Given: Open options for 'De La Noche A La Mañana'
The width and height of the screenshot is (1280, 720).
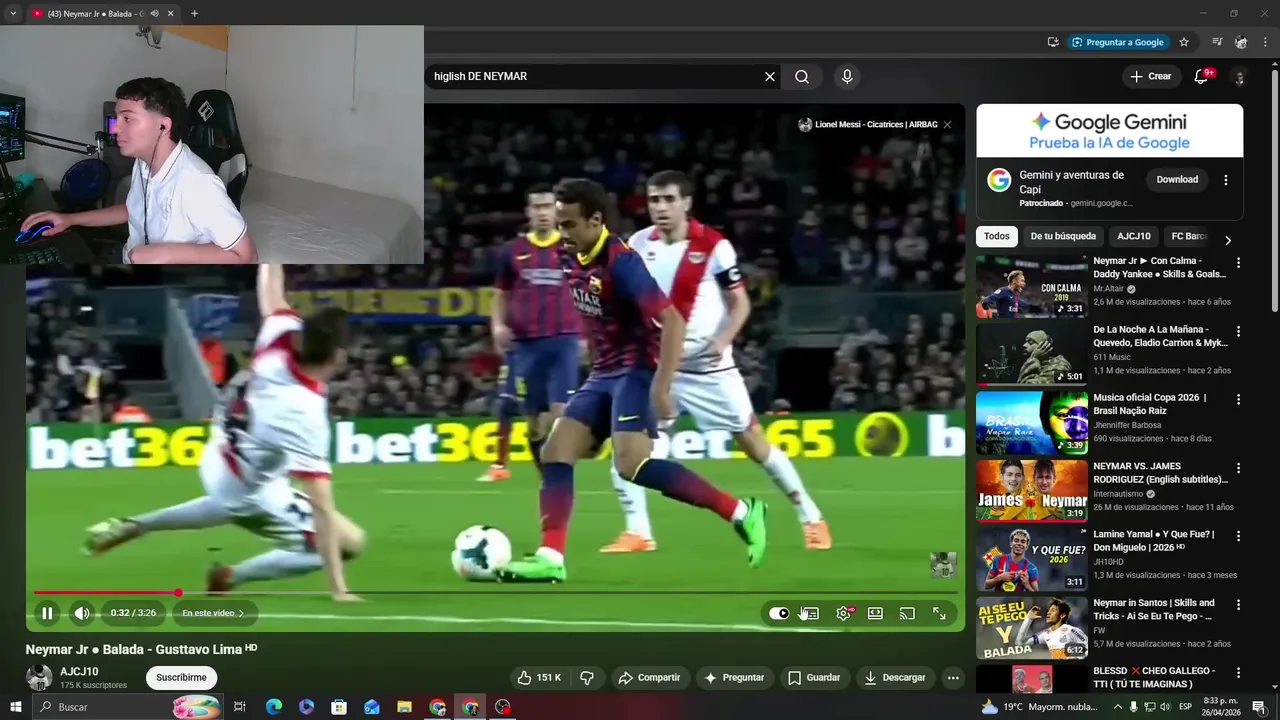Looking at the screenshot, I should tap(1238, 331).
